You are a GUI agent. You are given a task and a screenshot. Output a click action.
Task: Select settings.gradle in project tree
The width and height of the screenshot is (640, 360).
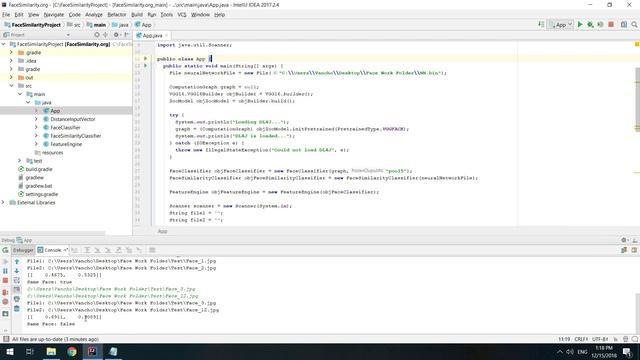click(x=41, y=194)
